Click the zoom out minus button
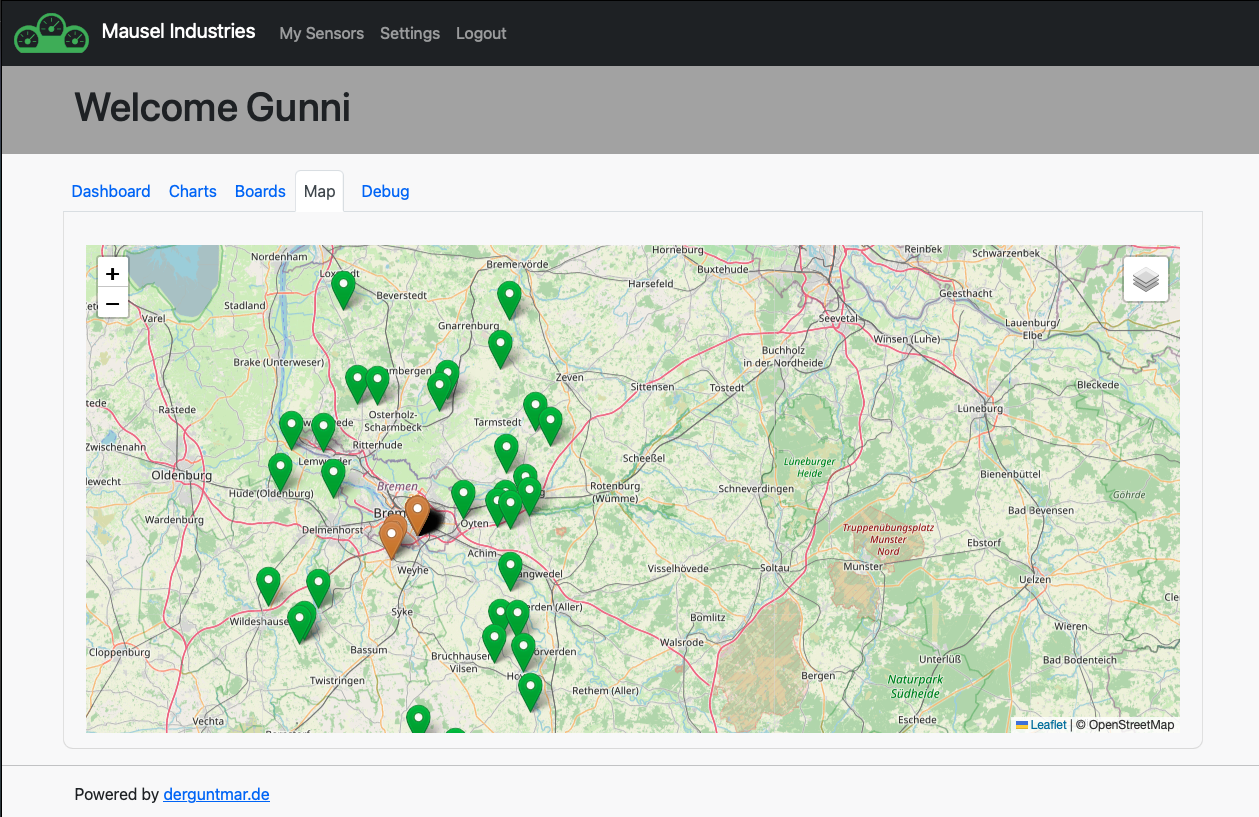Image resolution: width=1259 pixels, height=817 pixels. click(112, 302)
